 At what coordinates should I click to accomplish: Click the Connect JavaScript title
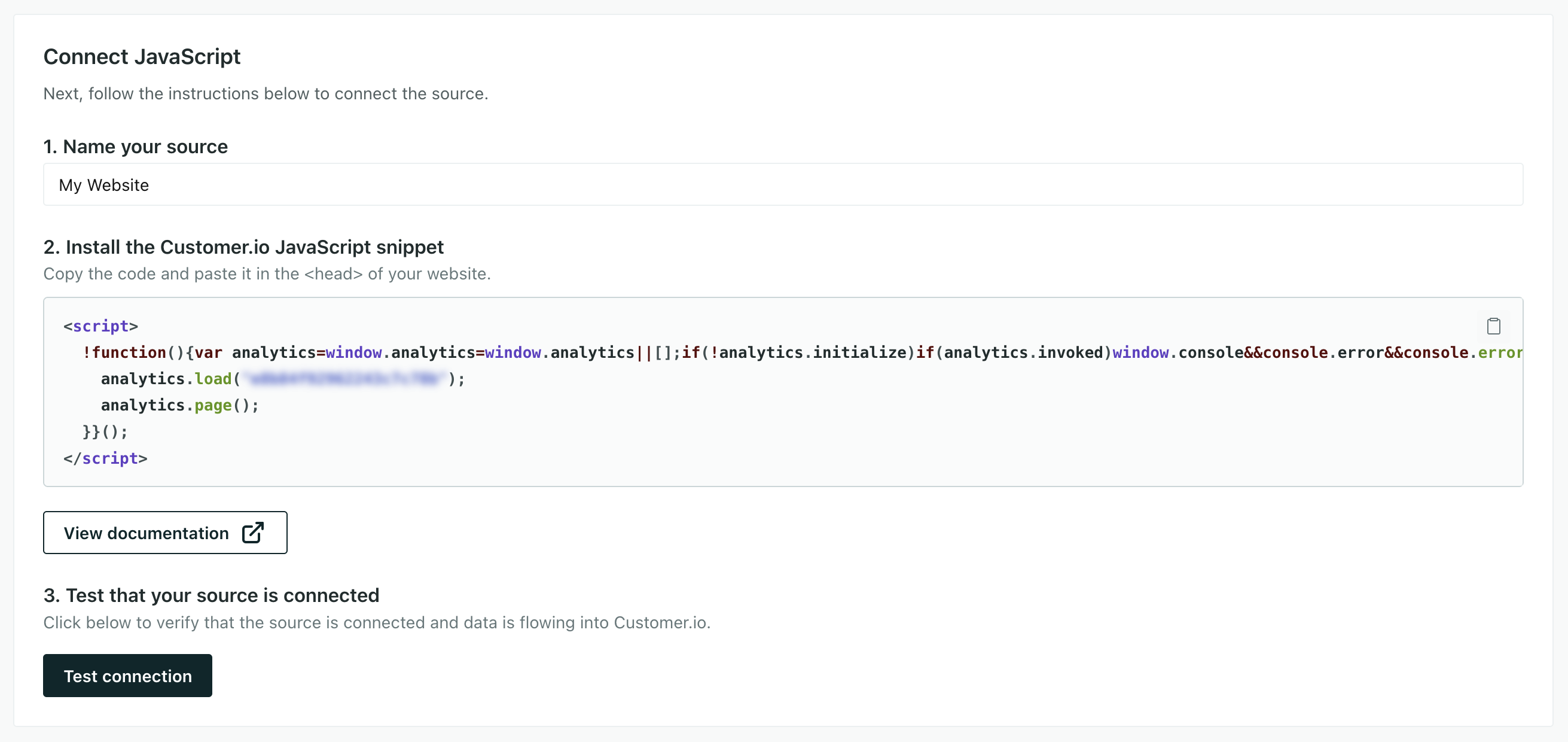tap(142, 57)
